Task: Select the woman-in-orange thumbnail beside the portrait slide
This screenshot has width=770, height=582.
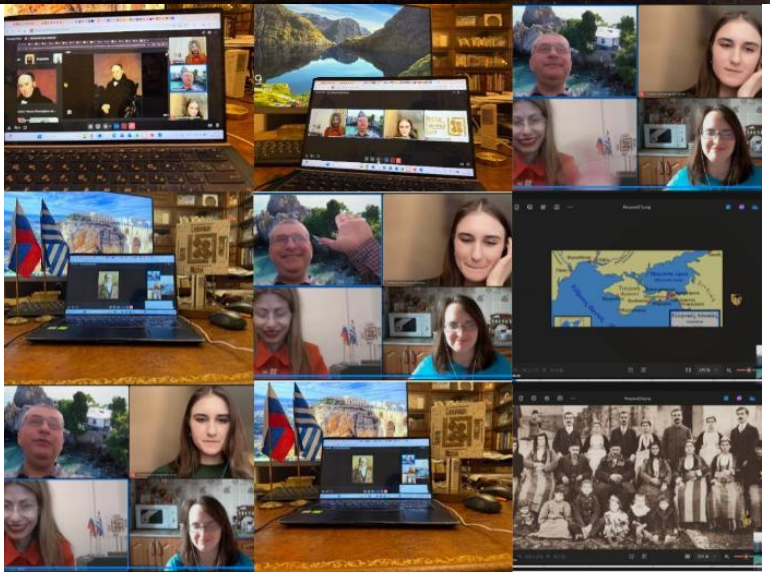Action: pyautogui.click(x=188, y=51)
